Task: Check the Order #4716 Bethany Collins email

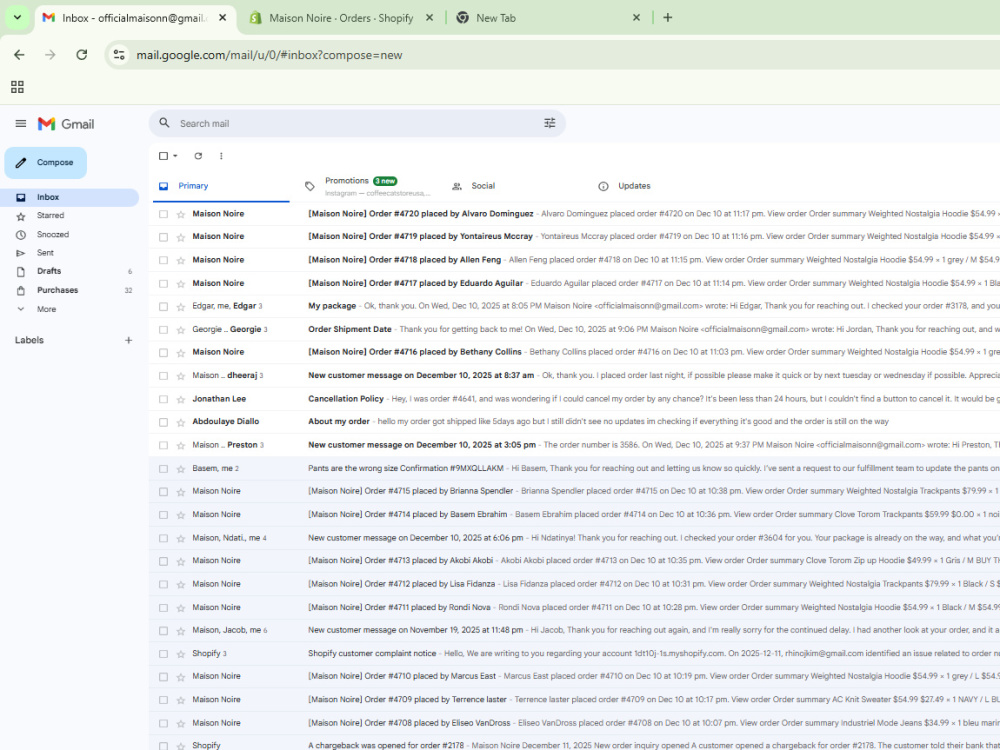Action: [163, 353]
